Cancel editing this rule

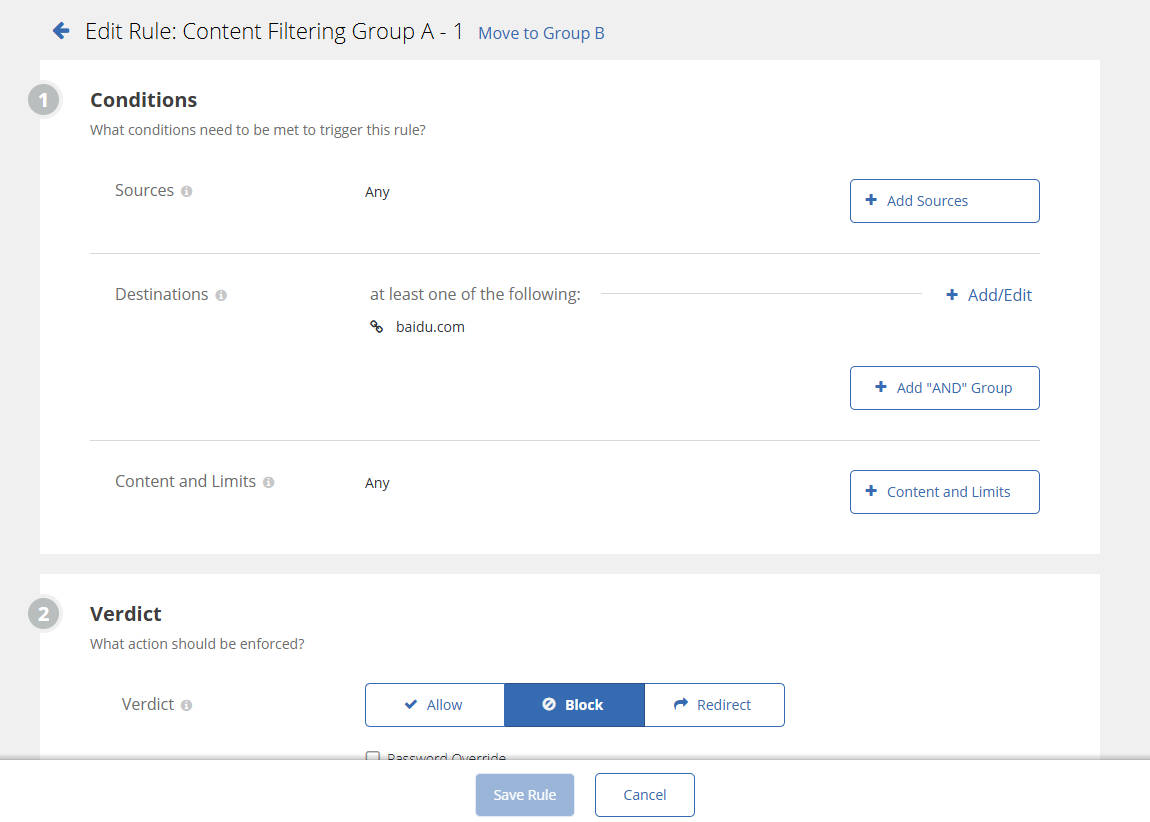point(644,794)
